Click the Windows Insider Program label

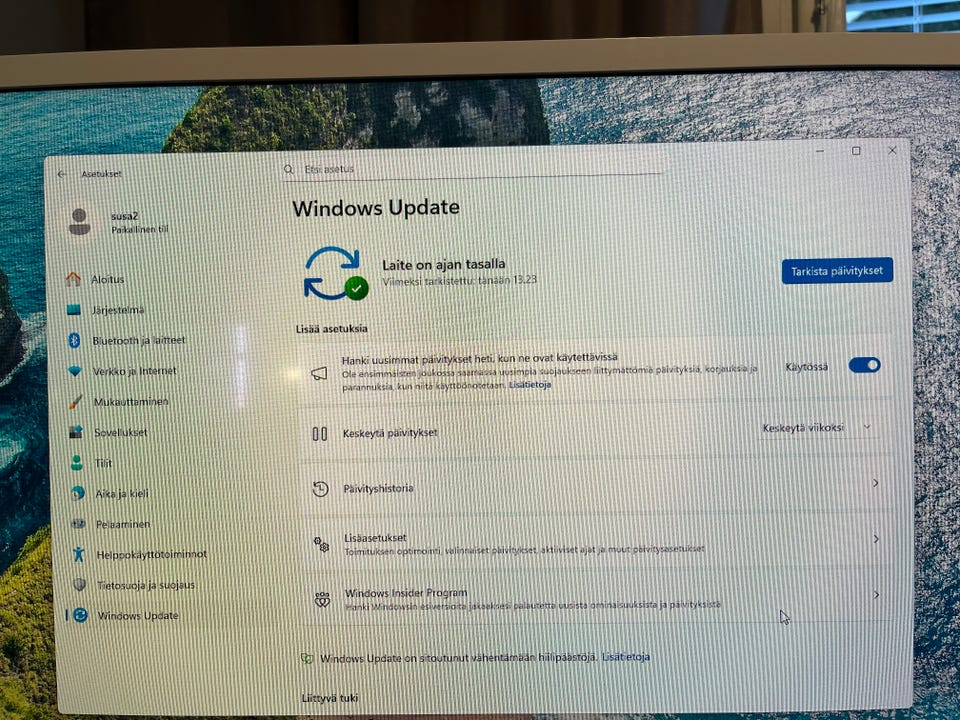(x=406, y=593)
